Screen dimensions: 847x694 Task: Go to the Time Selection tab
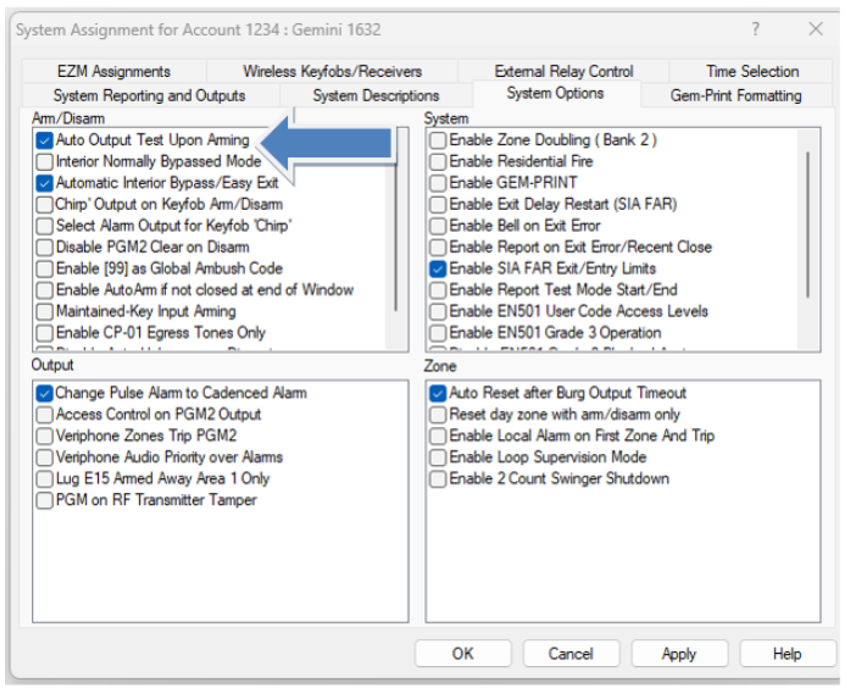click(x=752, y=71)
